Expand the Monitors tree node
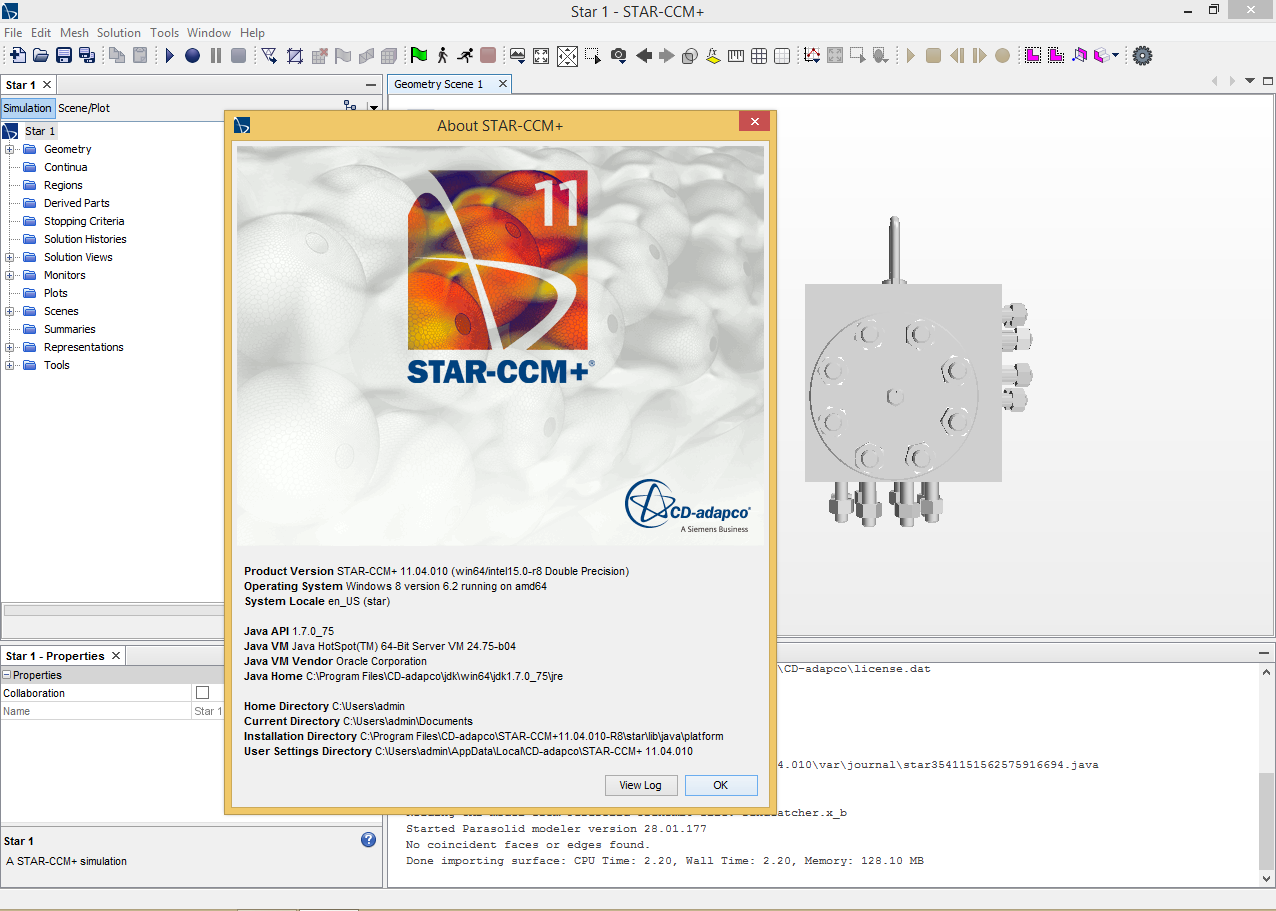 10,275
